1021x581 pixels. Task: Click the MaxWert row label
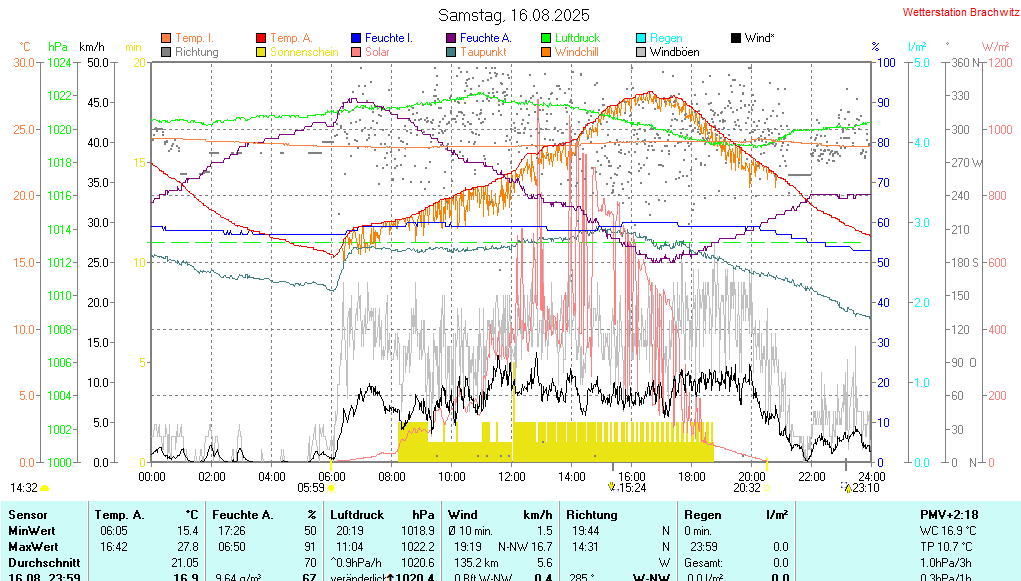32,547
